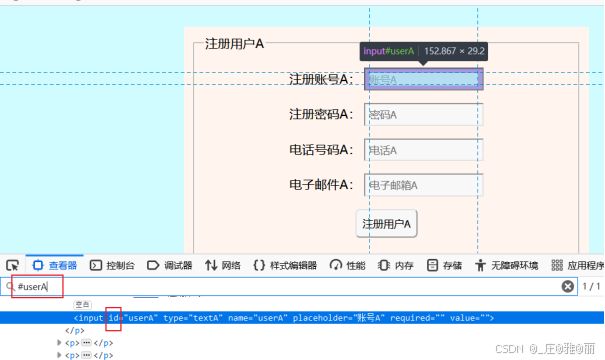The height and width of the screenshot is (360, 605).
Task: Activate the element picker tool icon
Action: [12, 265]
